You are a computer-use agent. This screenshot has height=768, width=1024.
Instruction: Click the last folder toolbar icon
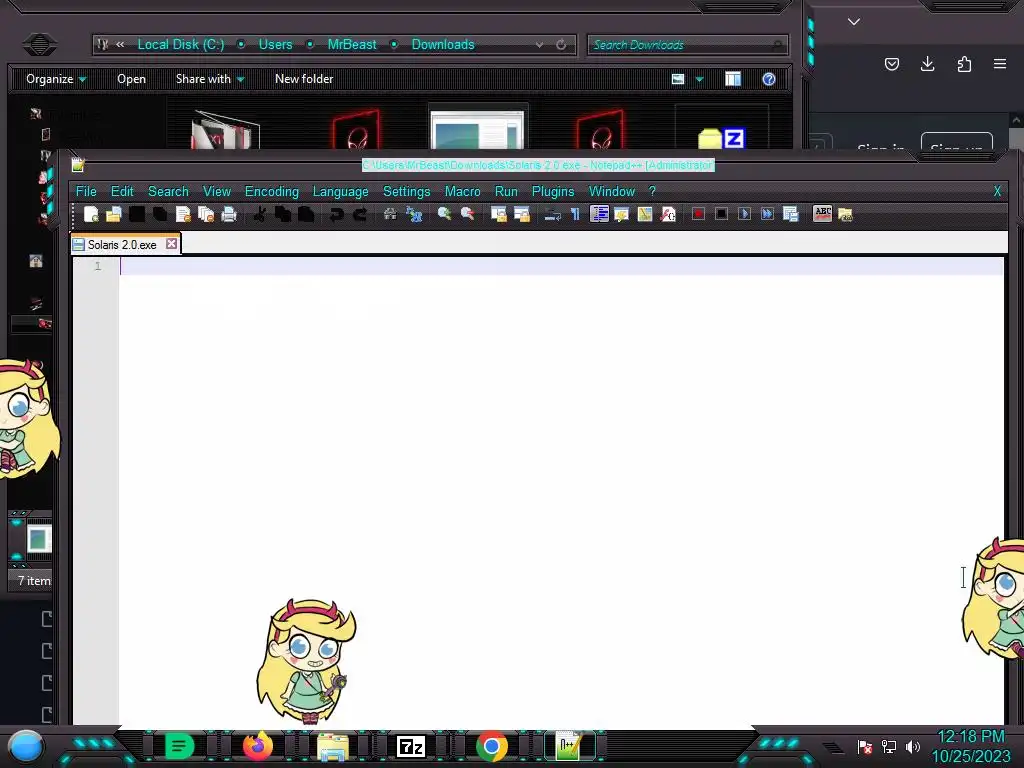pos(845,214)
